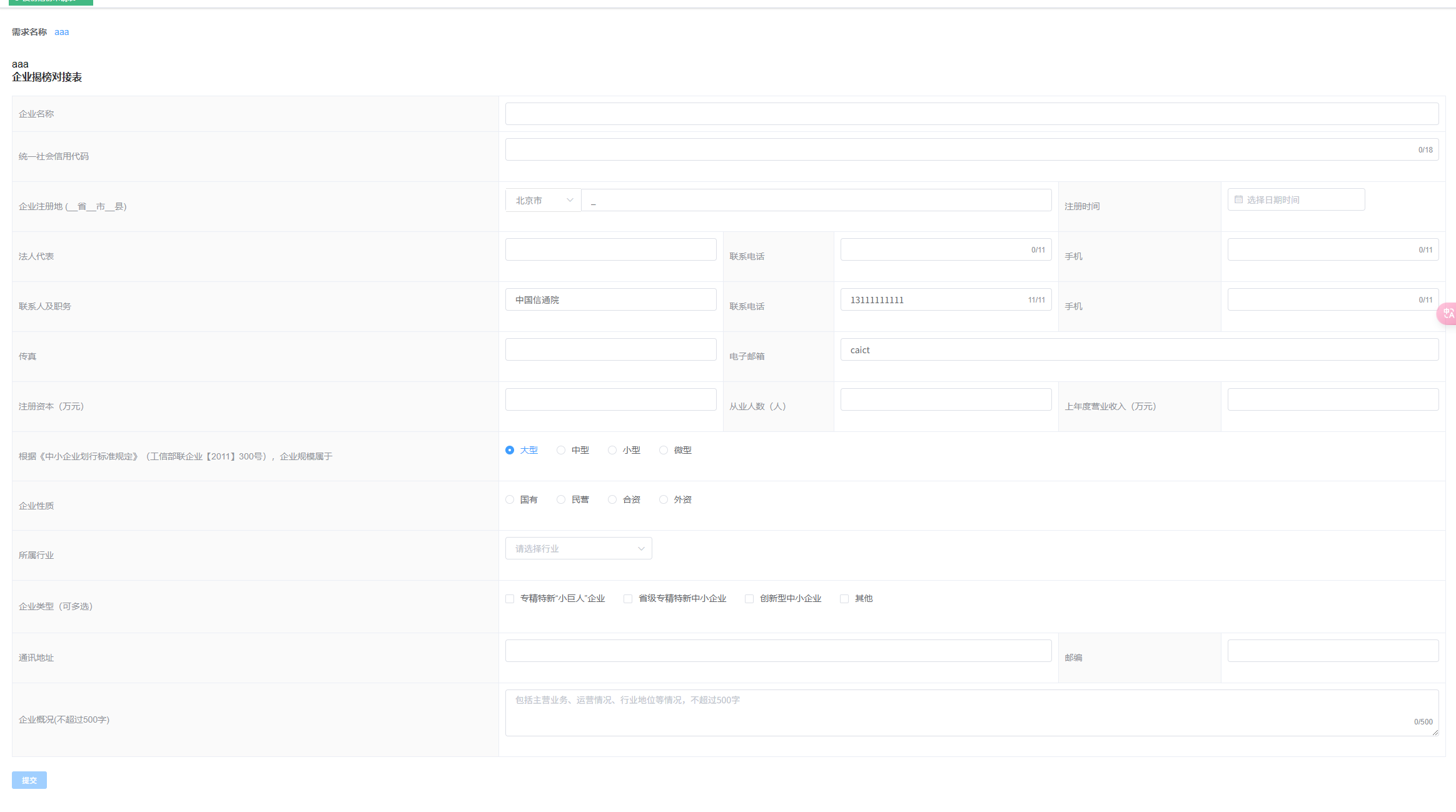Click the pink translate floating icon

pyautogui.click(x=1447, y=313)
